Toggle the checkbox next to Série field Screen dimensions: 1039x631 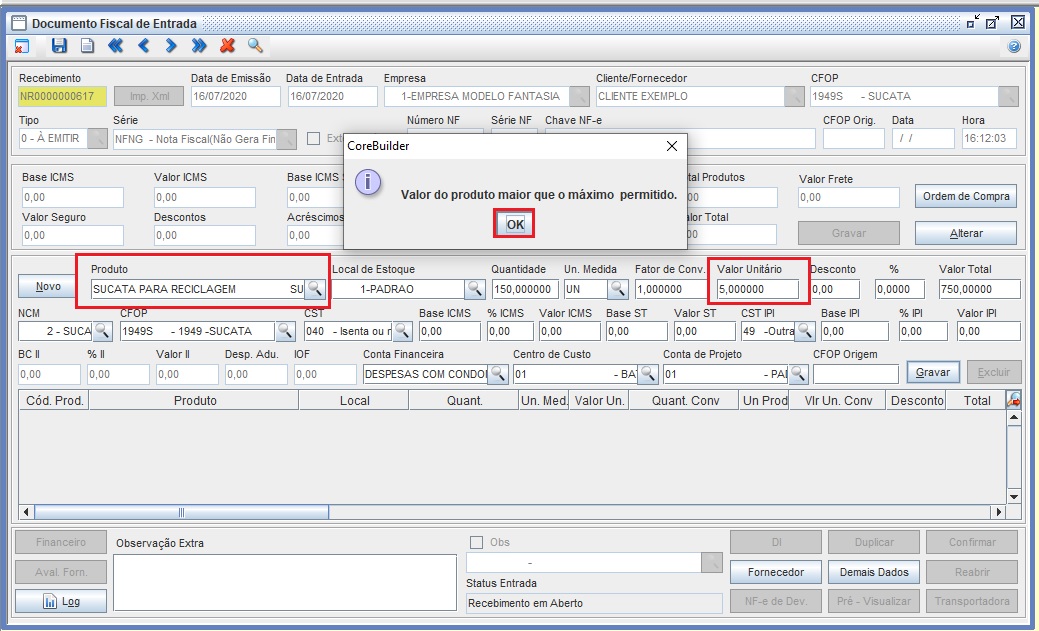coord(313,139)
